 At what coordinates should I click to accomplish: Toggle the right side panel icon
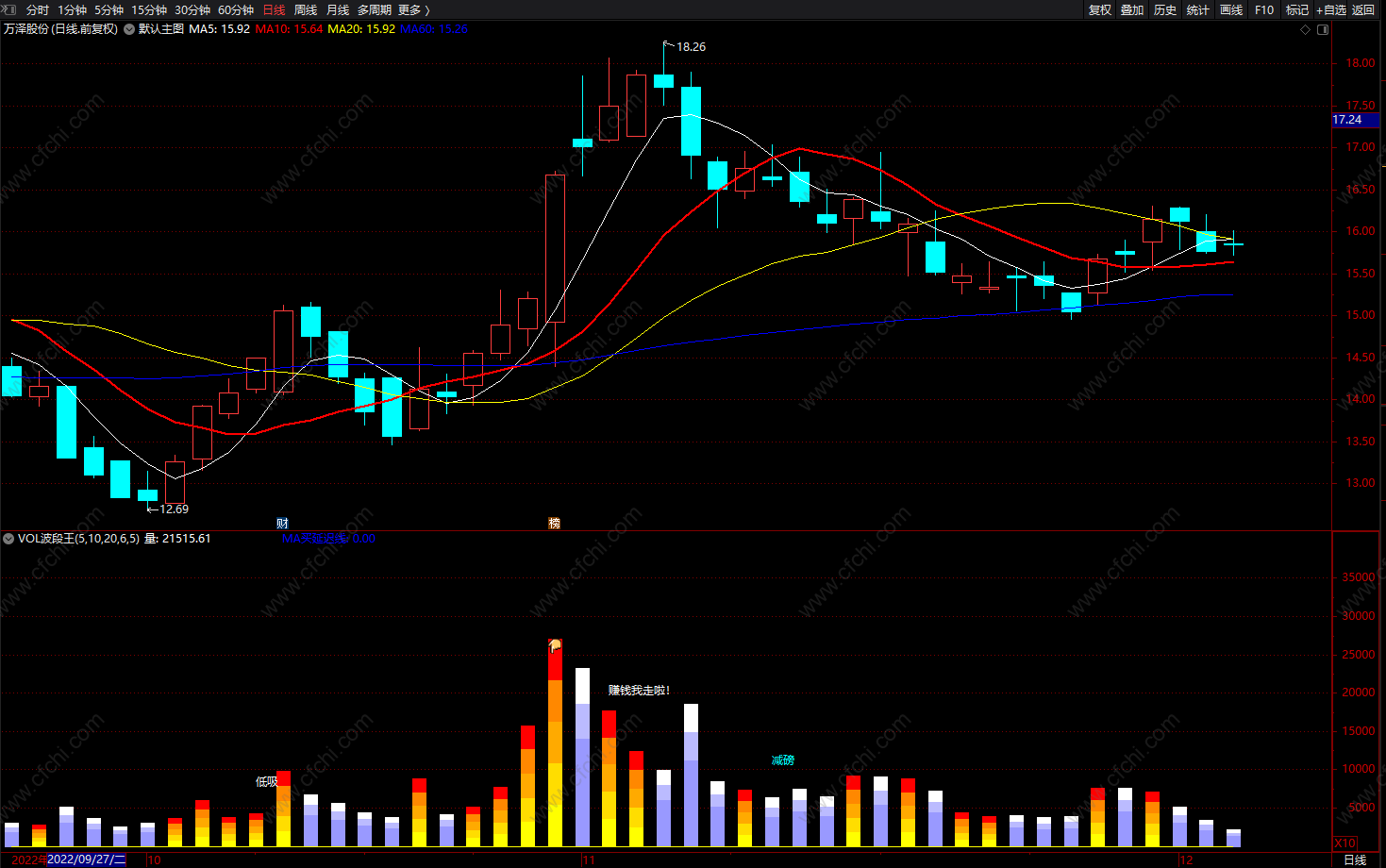click(x=1323, y=29)
